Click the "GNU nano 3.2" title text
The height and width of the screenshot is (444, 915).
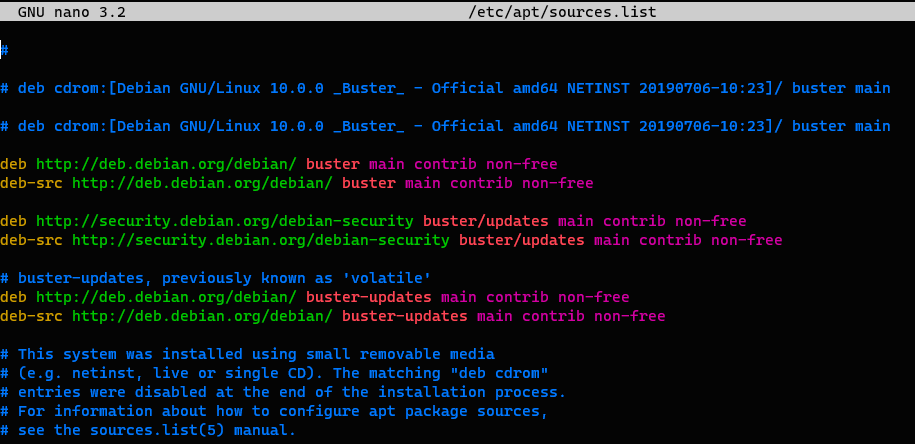72,12
